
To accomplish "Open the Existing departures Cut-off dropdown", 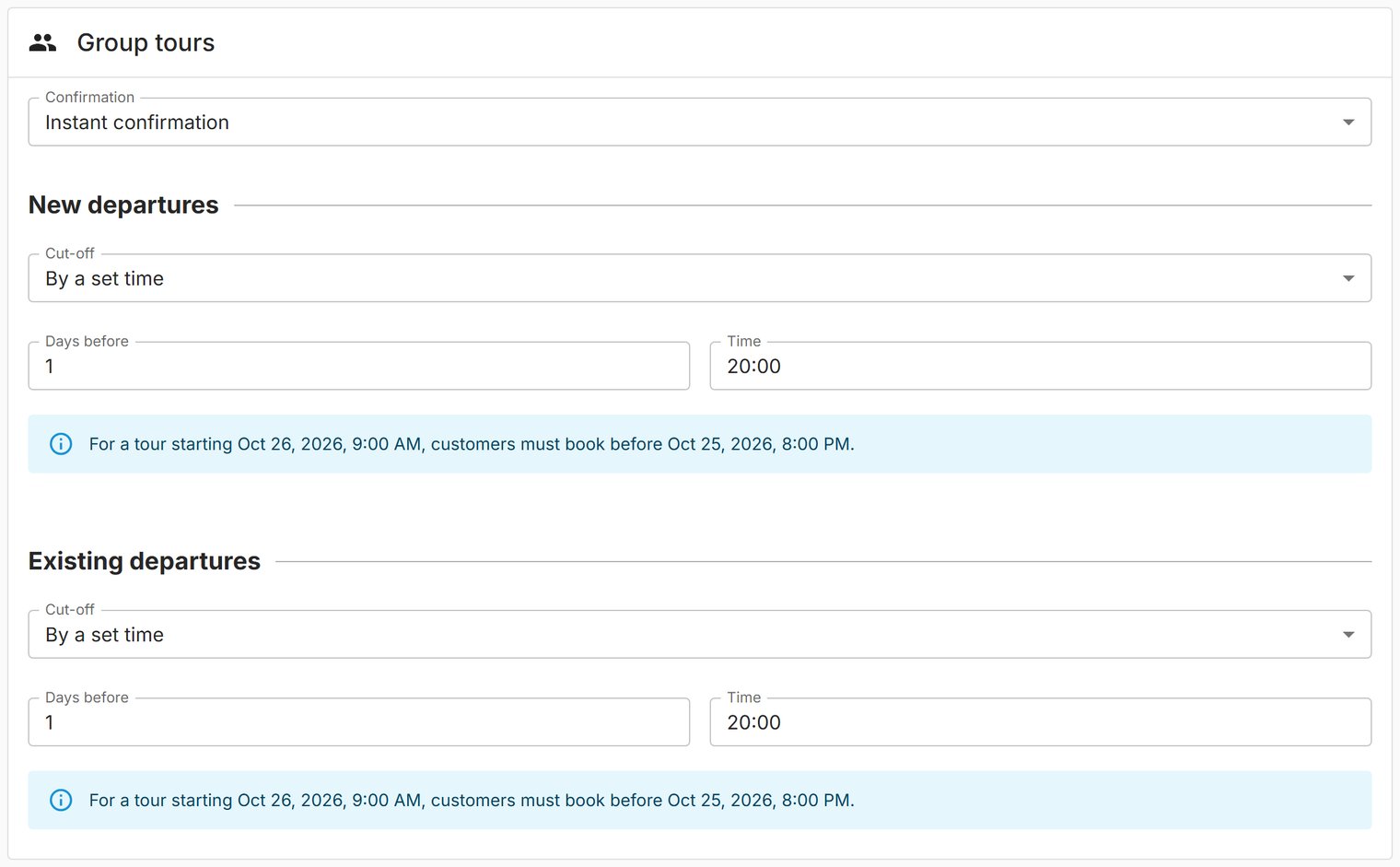I will coord(699,634).
